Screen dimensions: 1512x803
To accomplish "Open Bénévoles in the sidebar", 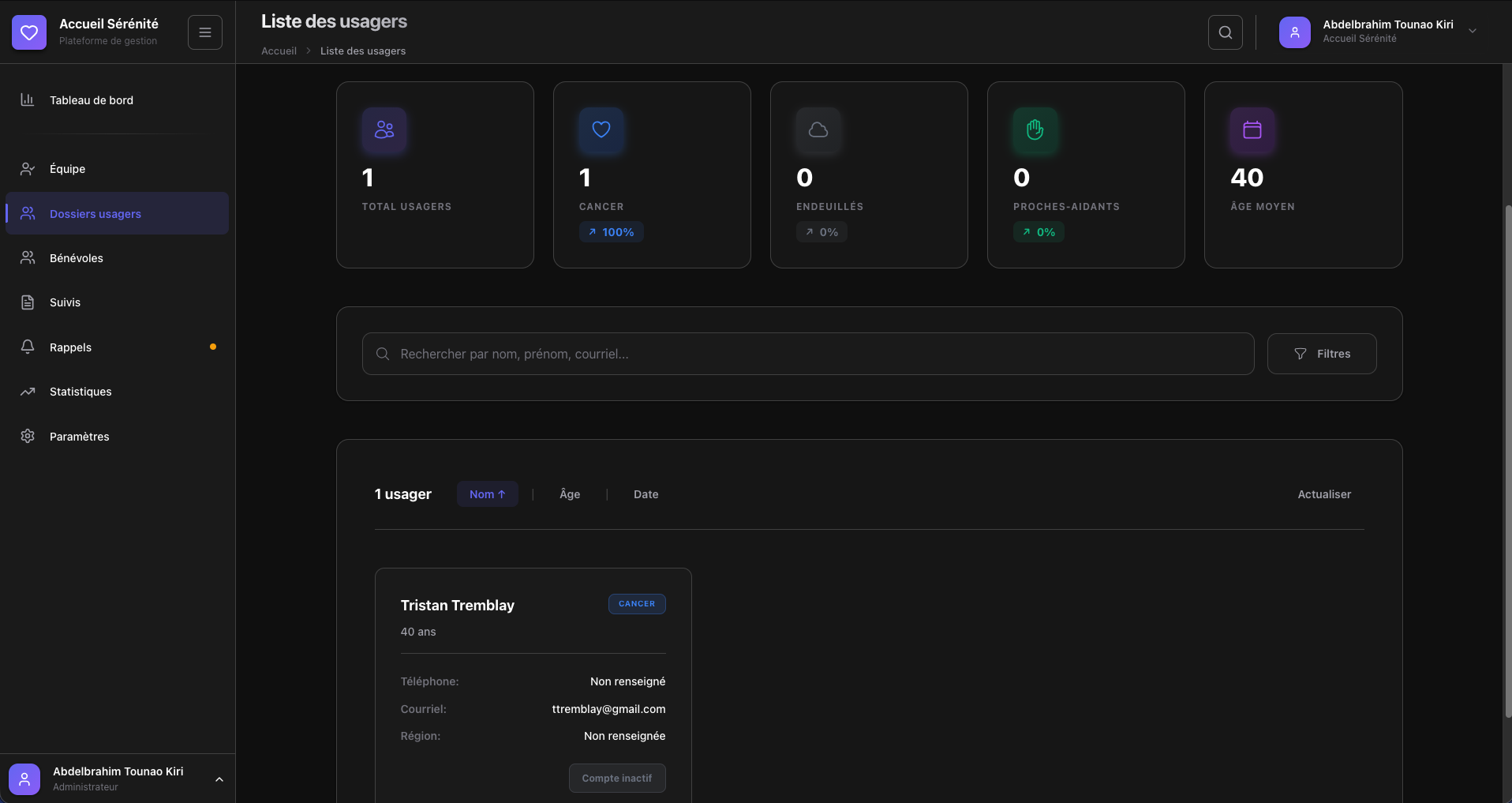I will tap(77, 258).
